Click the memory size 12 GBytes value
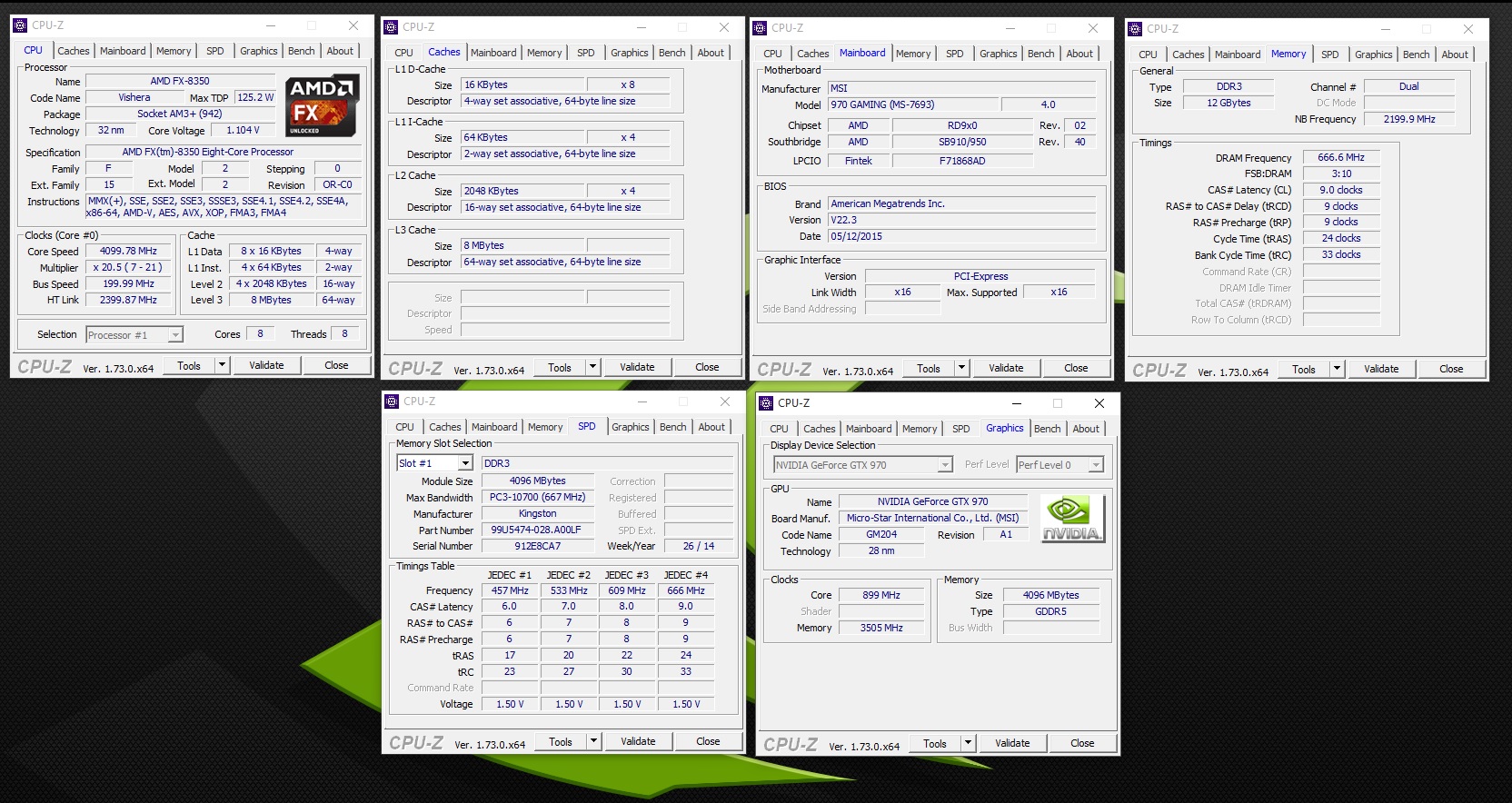The height and width of the screenshot is (803, 1512). 1228,103
